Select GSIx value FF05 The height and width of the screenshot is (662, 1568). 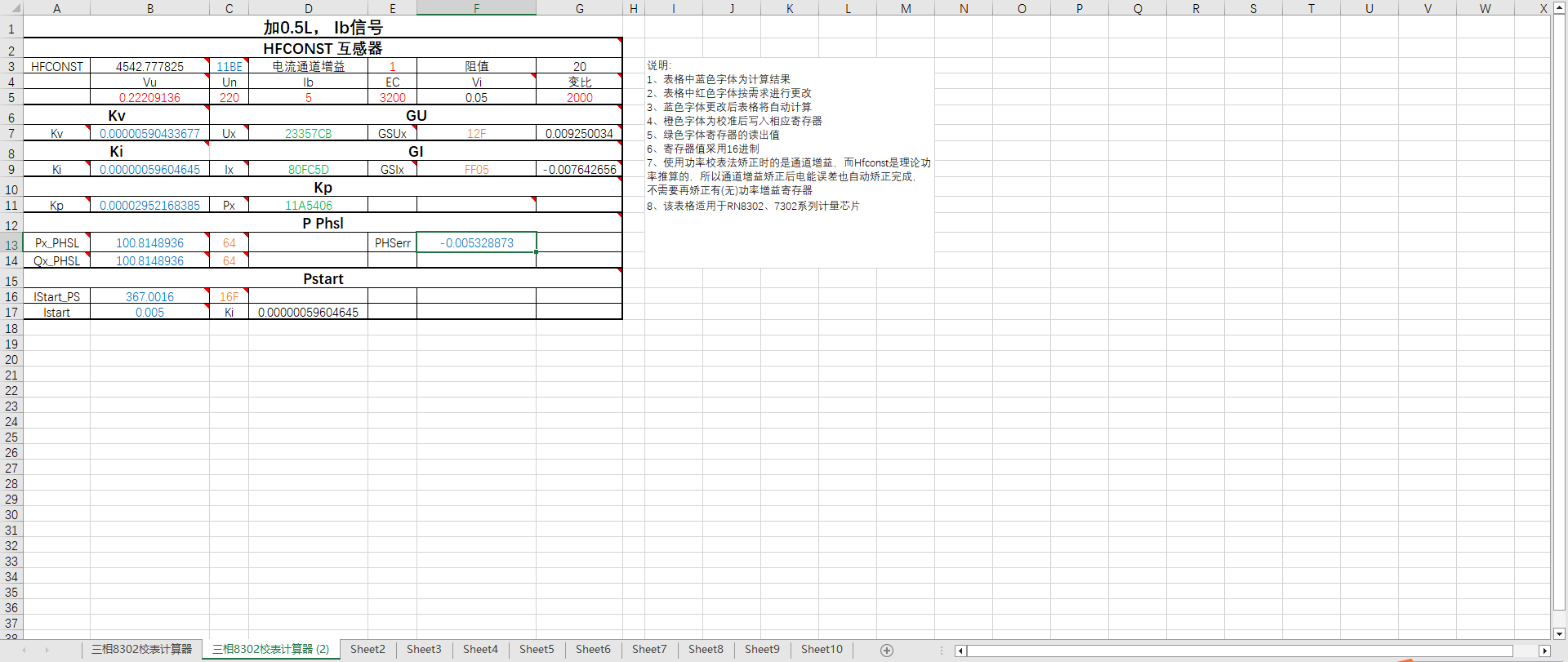click(476, 169)
